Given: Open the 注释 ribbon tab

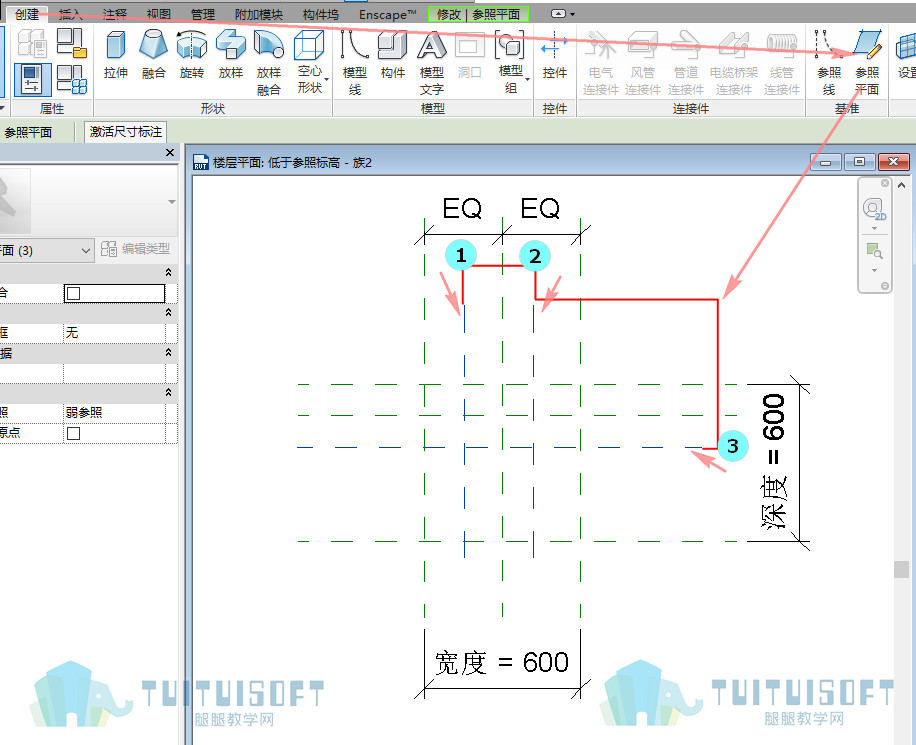Looking at the screenshot, I should click(x=114, y=14).
